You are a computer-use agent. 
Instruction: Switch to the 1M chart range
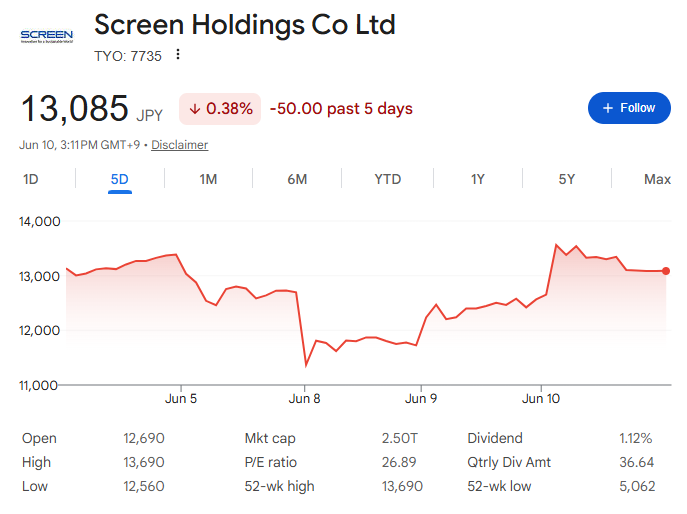pos(208,179)
